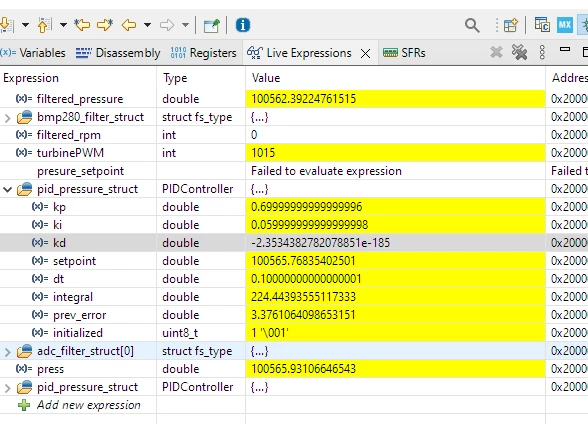Open the MX device configuration perspective
This screenshot has height=424, width=588.
pos(565,25)
